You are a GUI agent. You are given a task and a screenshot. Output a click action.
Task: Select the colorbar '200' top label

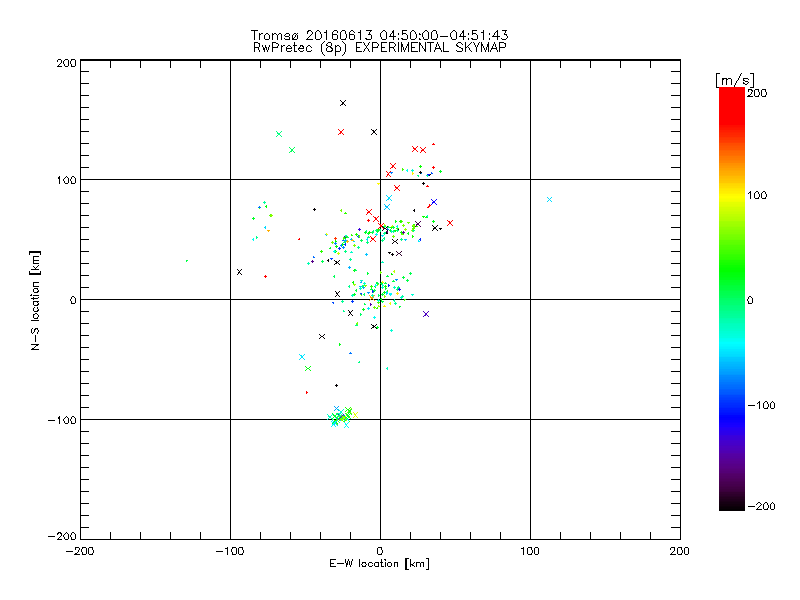tap(757, 93)
